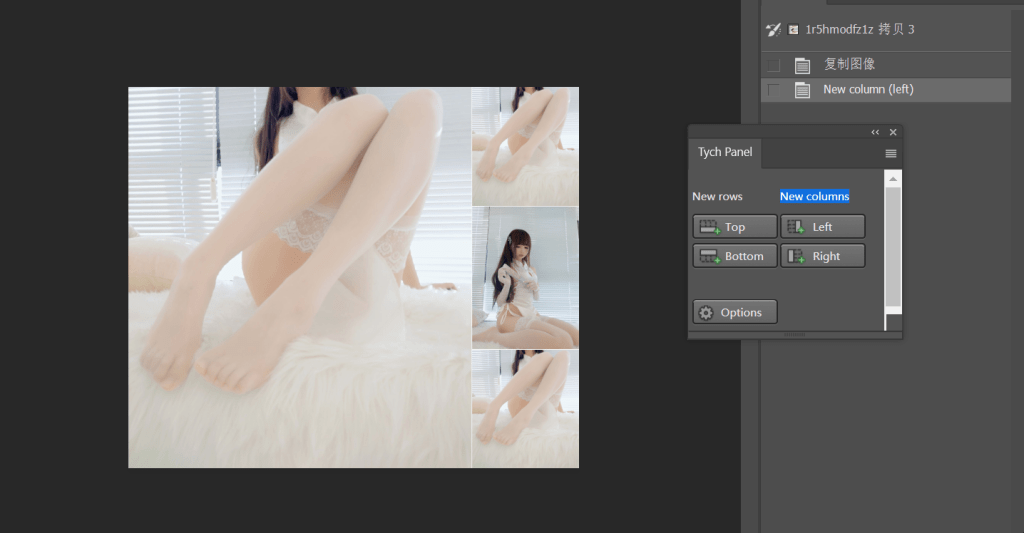1024x533 pixels.
Task: Click the document icon beside 复制图像
Action: point(802,65)
